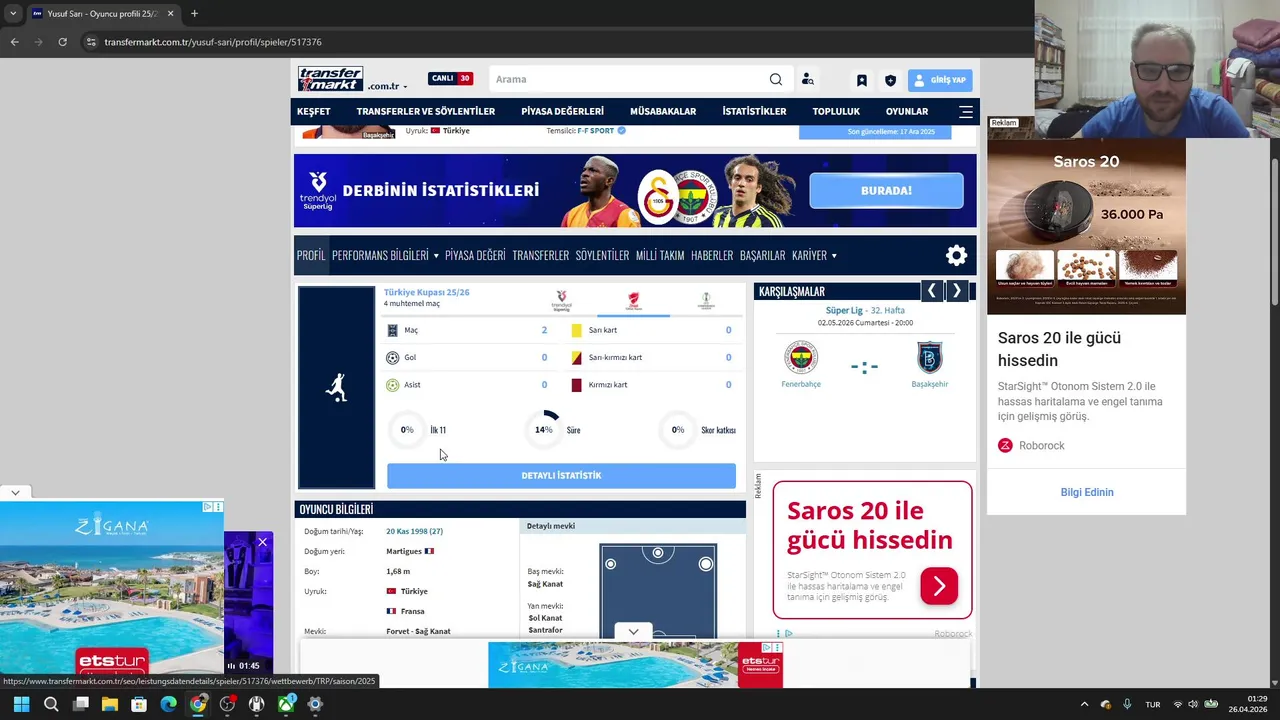1280x720 pixels.
Task: Click the Transfermarkt logo
Action: coord(330,79)
